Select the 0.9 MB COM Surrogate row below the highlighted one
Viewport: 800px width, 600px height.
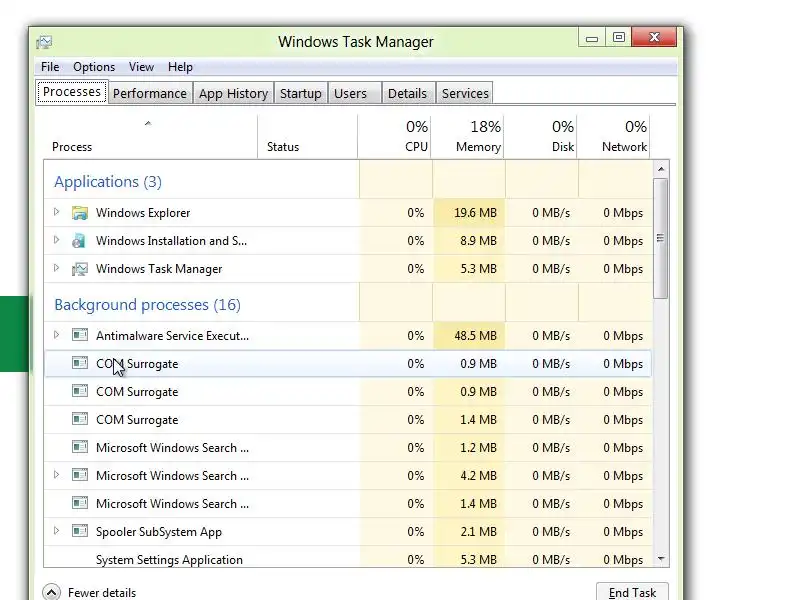pos(347,392)
